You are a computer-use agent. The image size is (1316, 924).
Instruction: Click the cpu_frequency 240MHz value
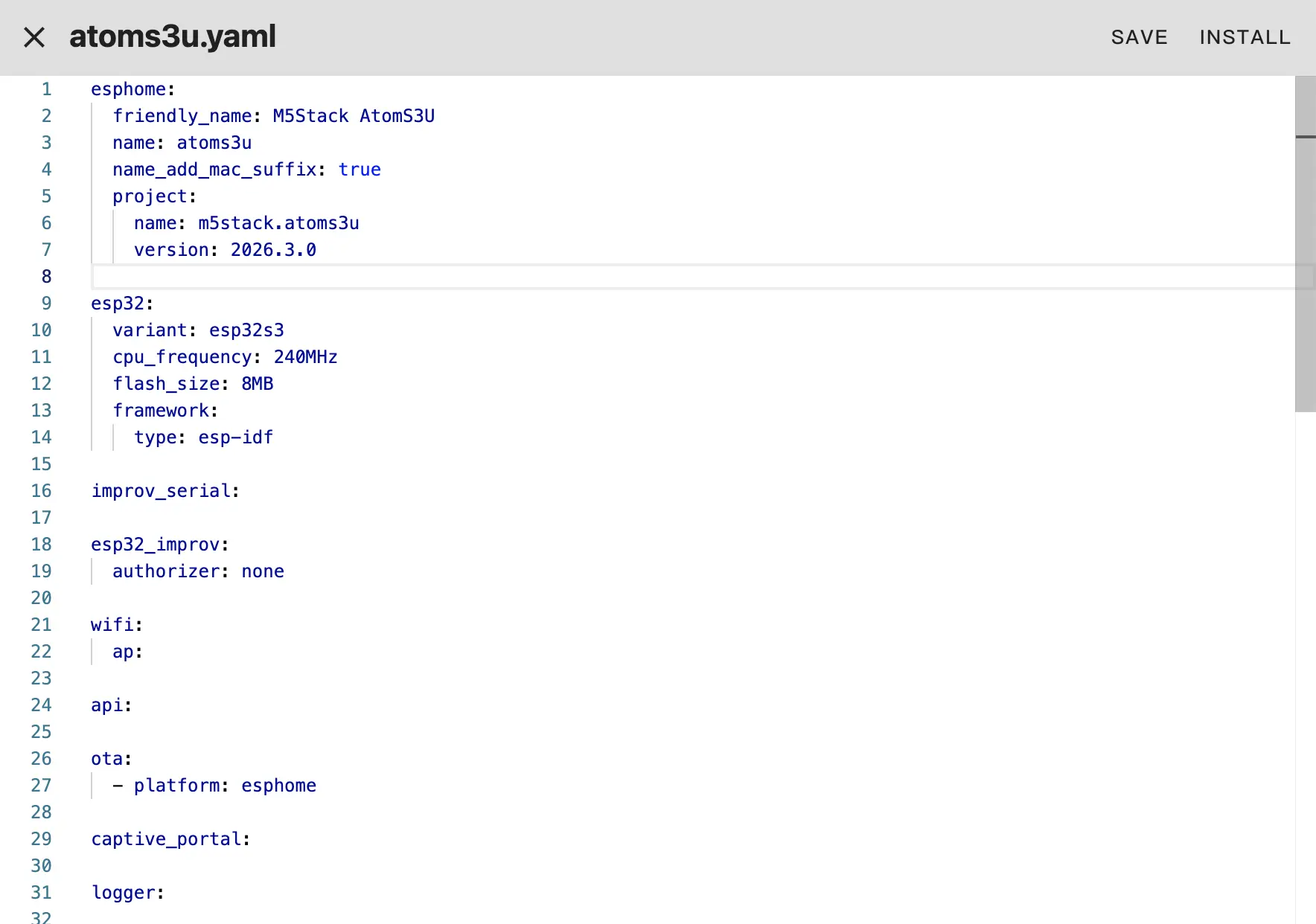click(305, 357)
